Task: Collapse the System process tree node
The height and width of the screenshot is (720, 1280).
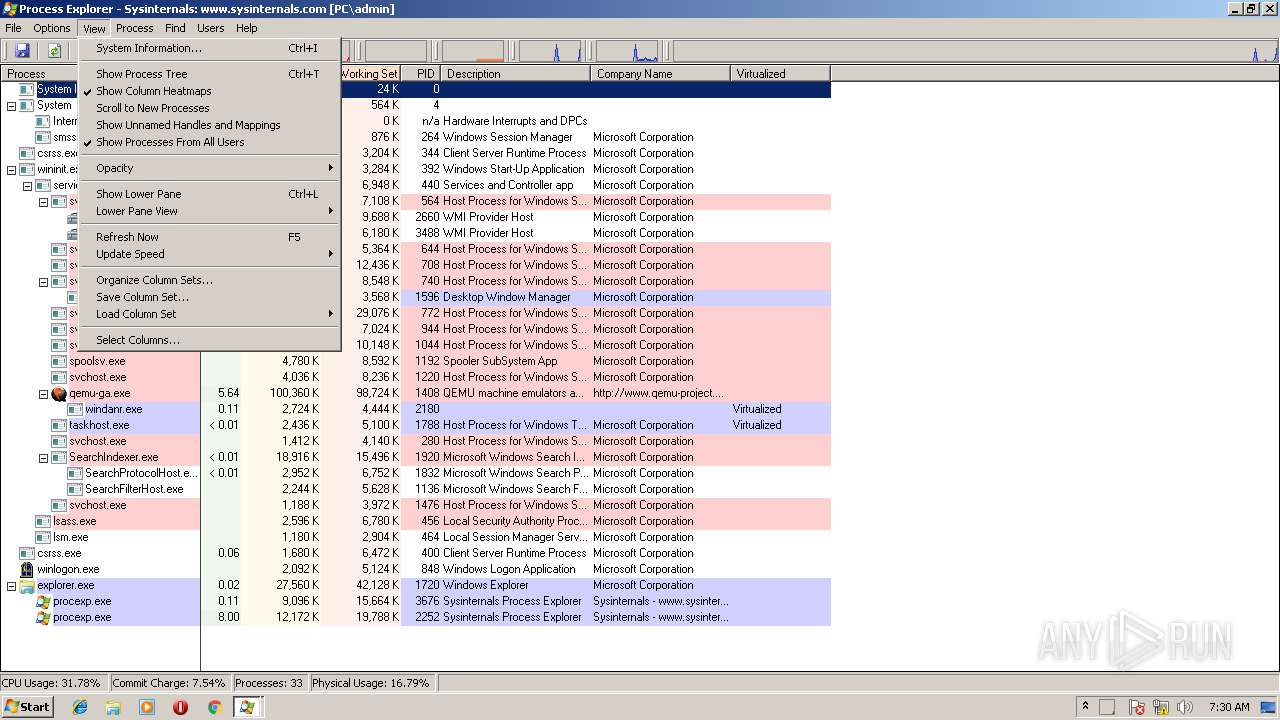Action: tap(11, 105)
